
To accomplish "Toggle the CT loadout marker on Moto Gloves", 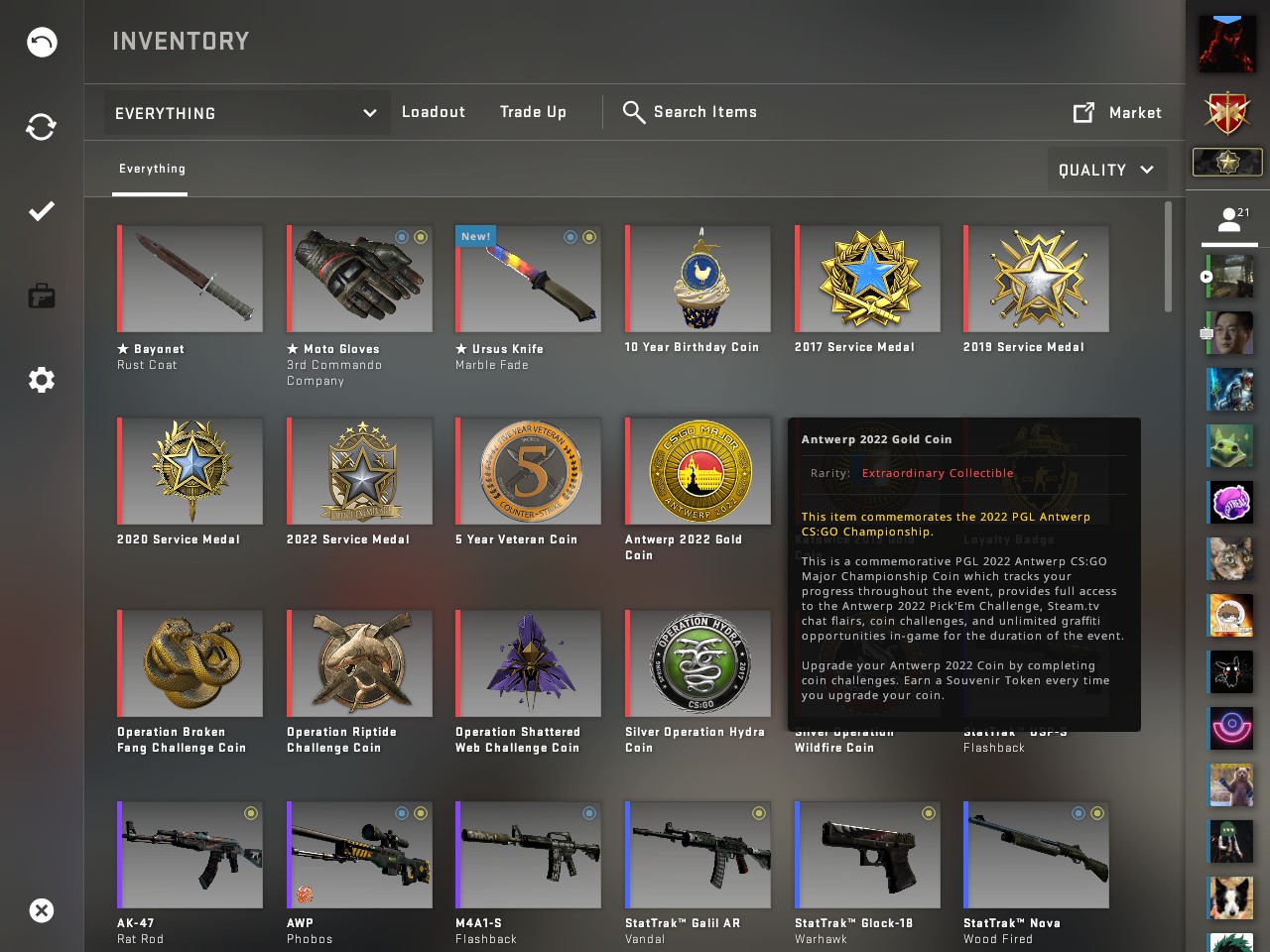I will 402,237.
